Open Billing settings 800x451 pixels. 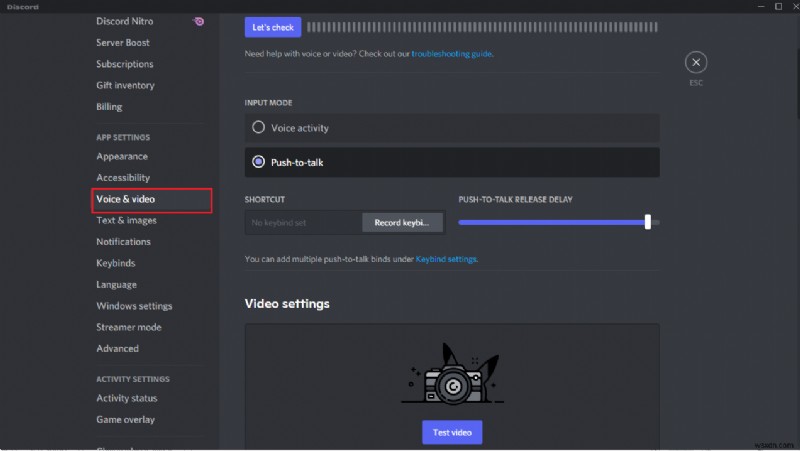[109, 107]
